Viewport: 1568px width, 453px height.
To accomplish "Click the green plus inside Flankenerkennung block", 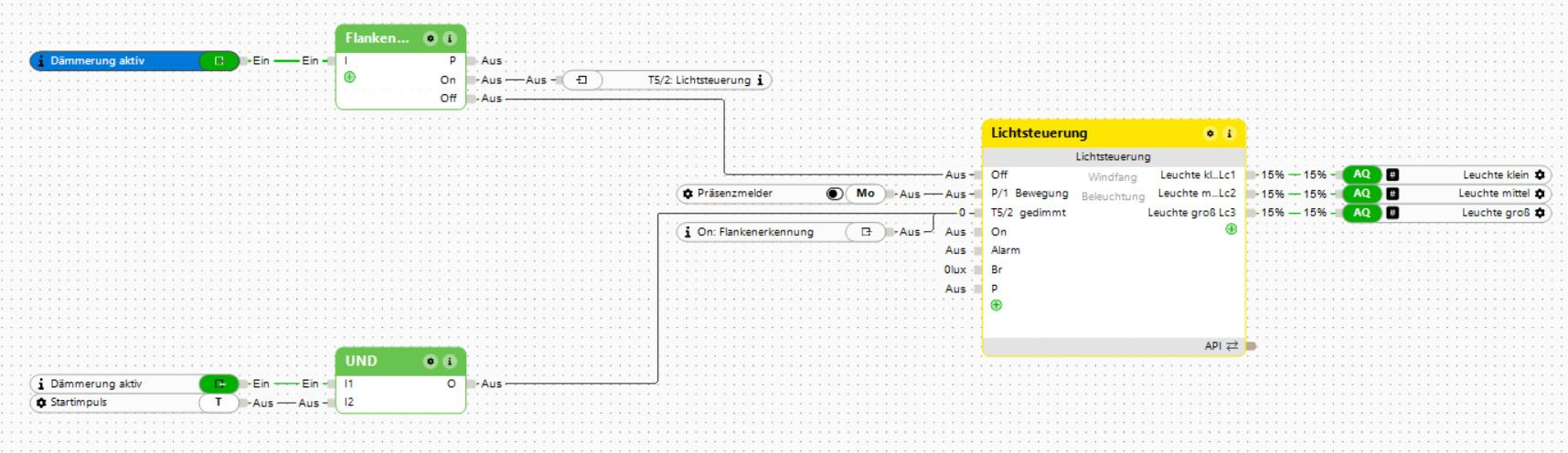I will [349, 78].
